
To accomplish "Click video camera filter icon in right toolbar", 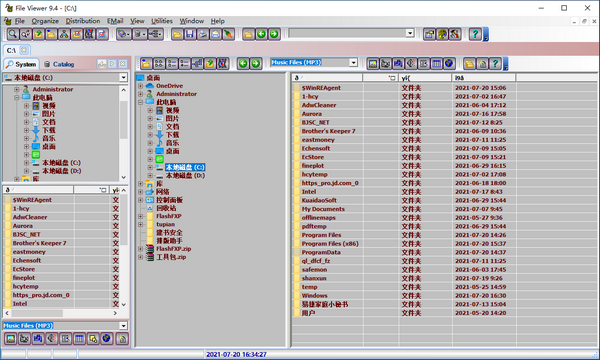I will pos(385,63).
